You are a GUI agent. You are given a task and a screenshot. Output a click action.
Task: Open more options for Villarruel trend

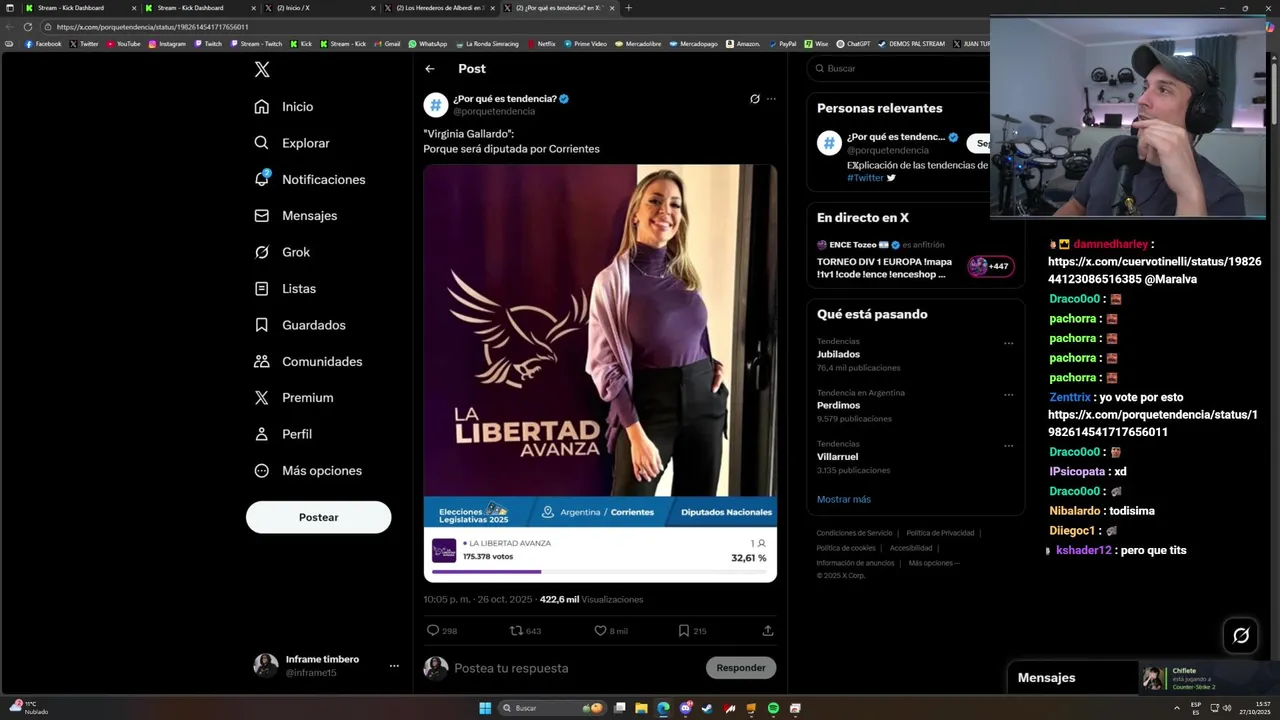1008,445
